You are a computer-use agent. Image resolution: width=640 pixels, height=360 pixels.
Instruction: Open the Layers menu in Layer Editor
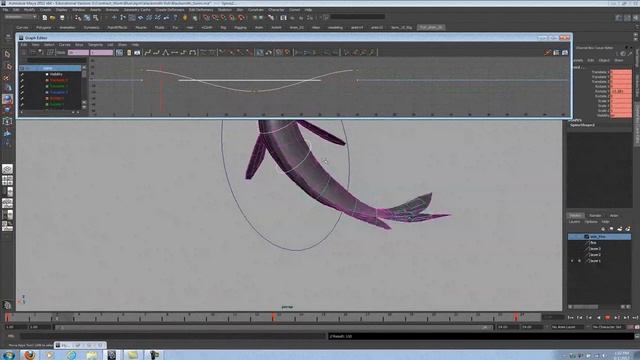[574, 222]
